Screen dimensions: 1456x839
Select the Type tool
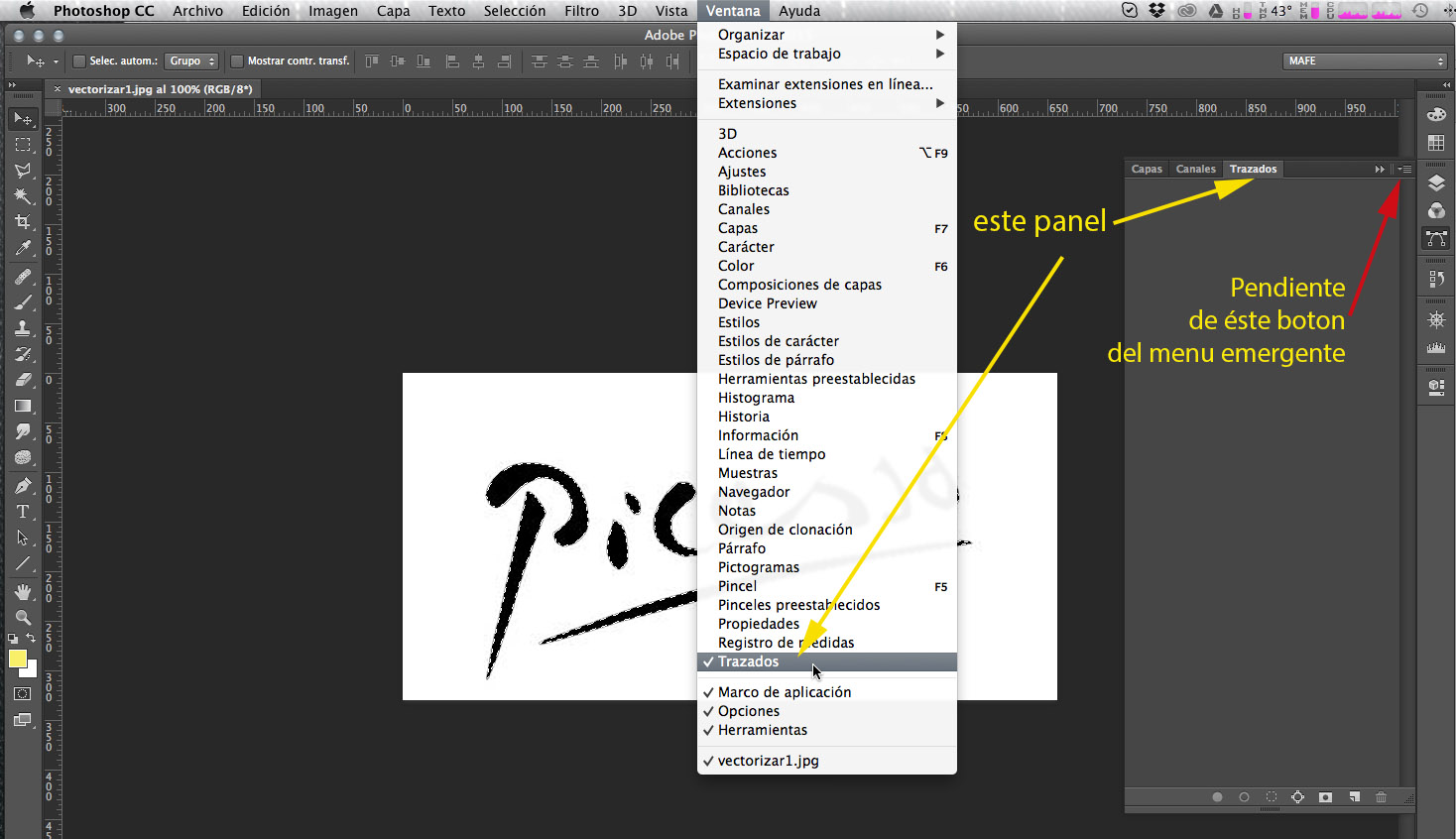tap(23, 512)
